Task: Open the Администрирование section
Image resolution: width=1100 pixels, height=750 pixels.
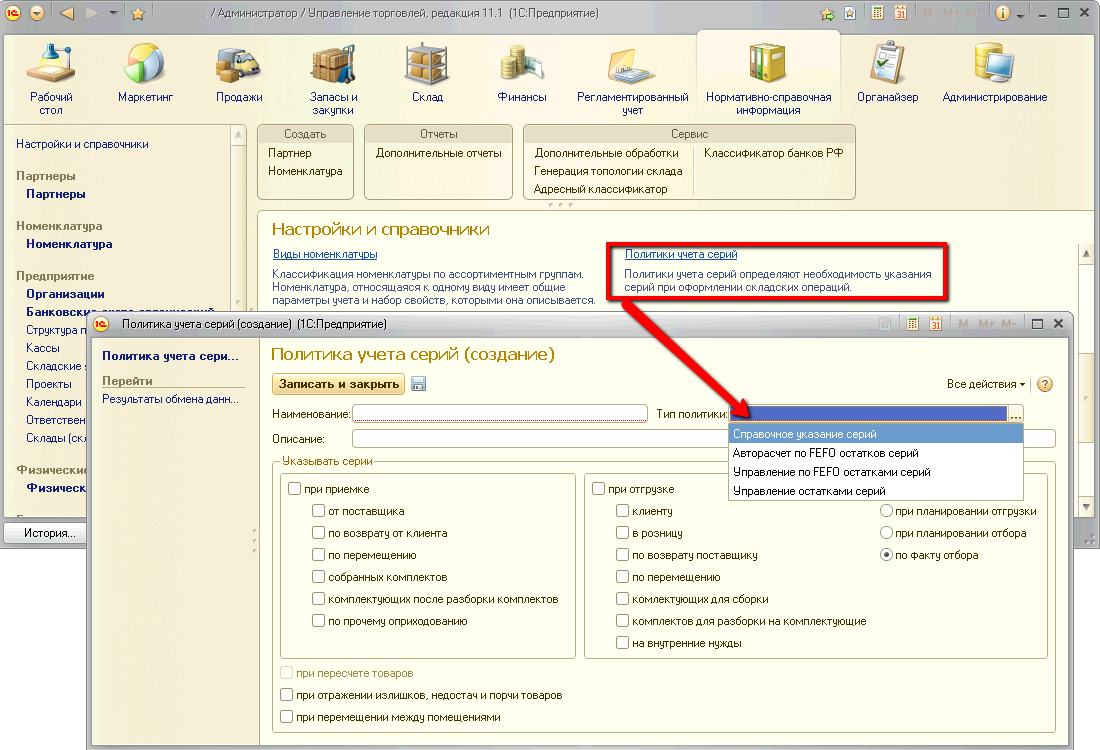Action: coord(994,72)
